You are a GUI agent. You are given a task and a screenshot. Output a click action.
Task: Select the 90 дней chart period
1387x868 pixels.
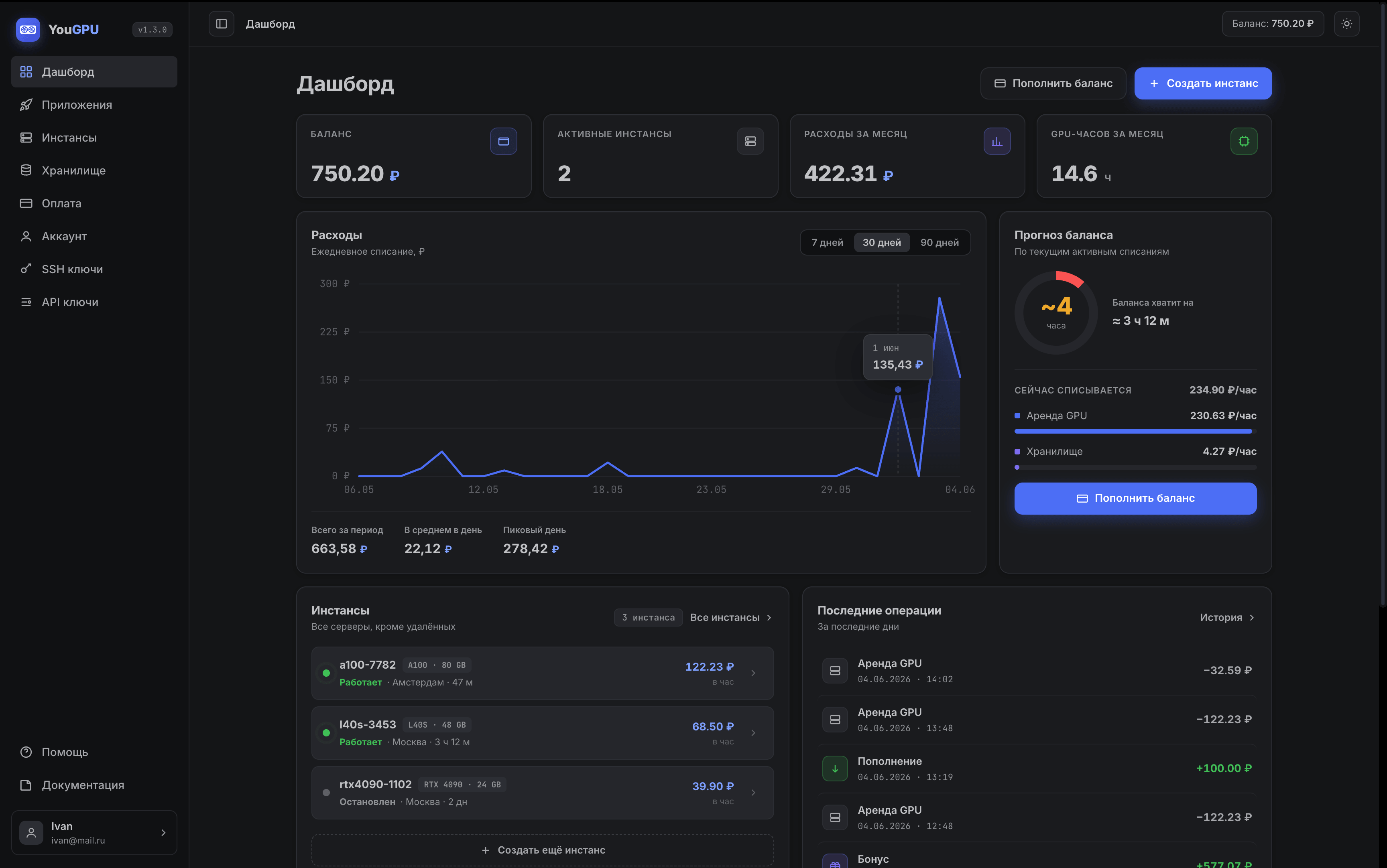tap(940, 242)
